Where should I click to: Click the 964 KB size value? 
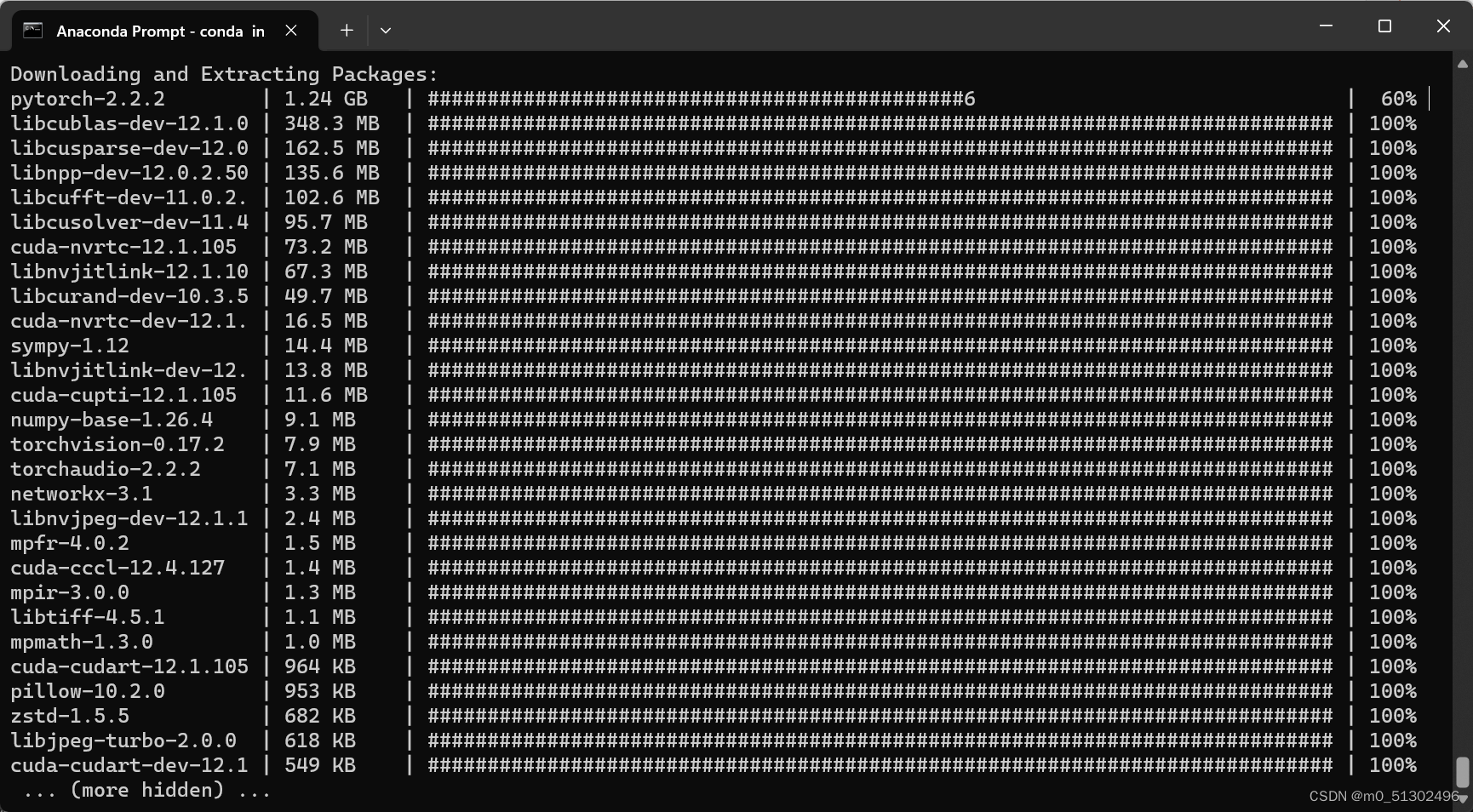click(320, 666)
